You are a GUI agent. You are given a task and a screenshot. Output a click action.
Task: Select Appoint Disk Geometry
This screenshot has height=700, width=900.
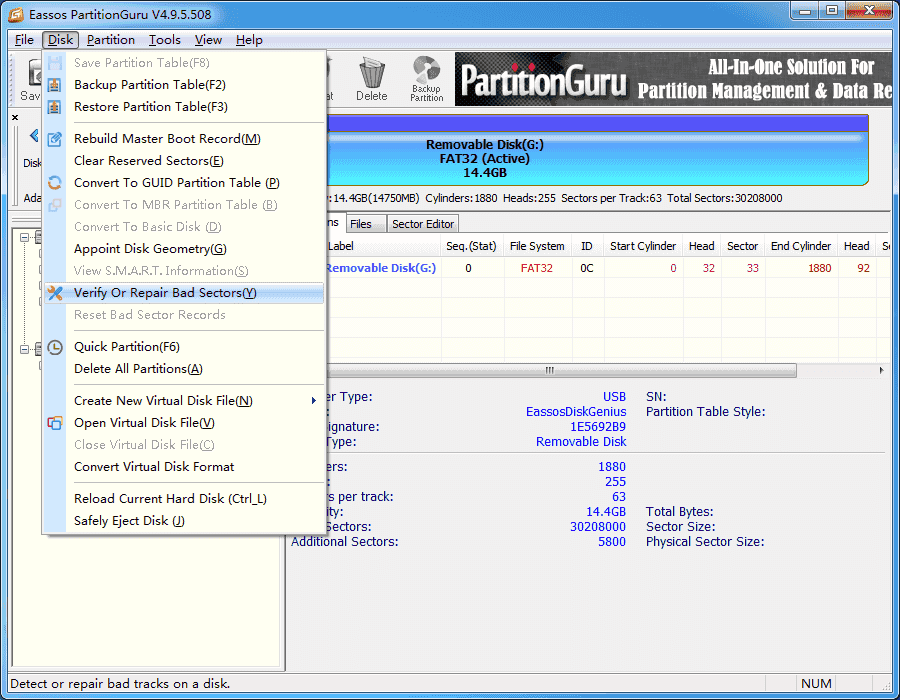[x=184, y=249]
